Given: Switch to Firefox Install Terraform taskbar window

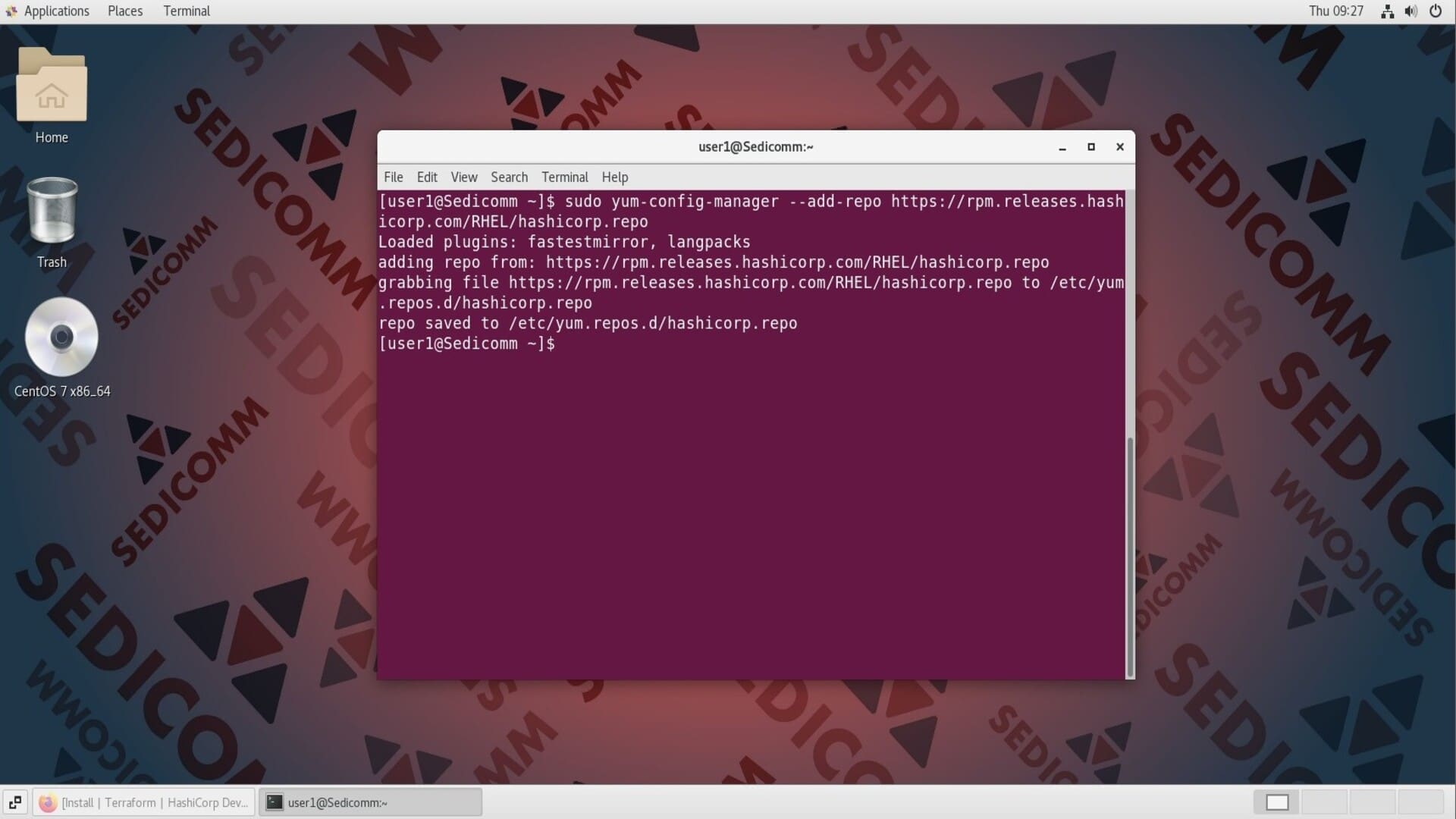Looking at the screenshot, I should [144, 802].
